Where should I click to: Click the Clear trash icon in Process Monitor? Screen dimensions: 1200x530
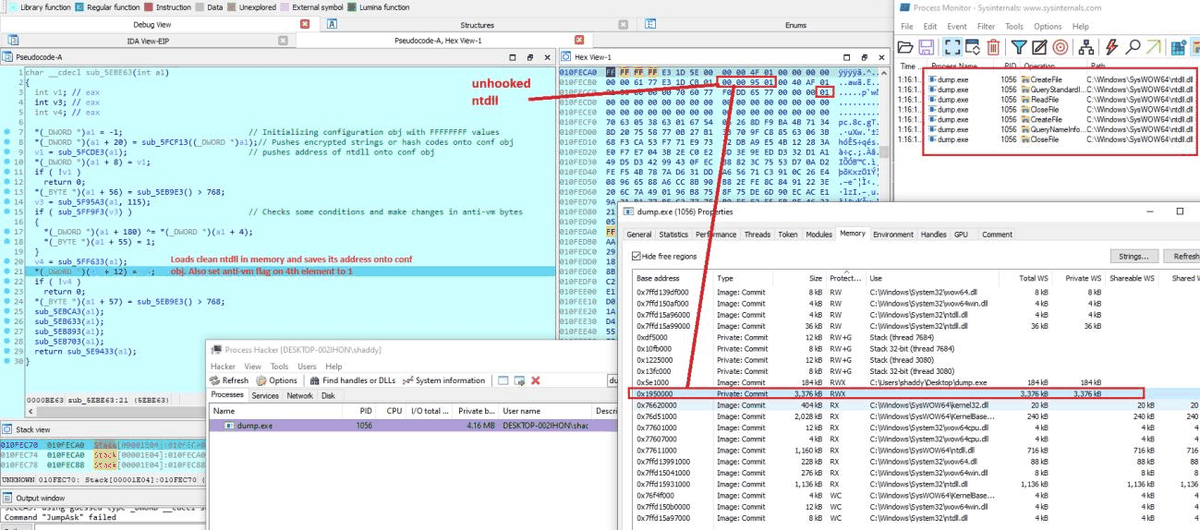[993, 47]
